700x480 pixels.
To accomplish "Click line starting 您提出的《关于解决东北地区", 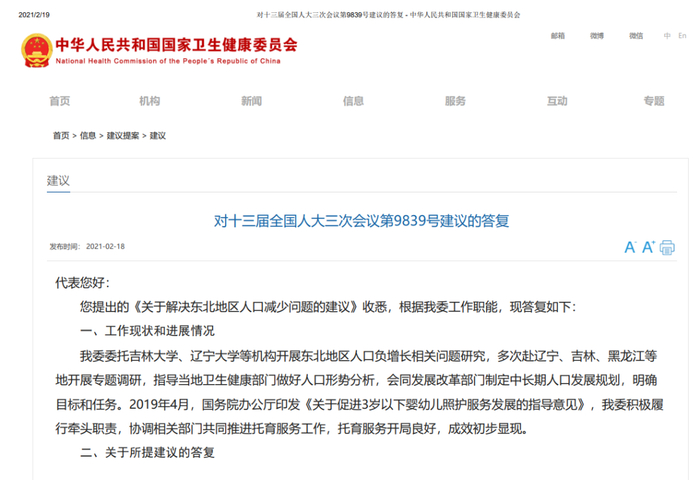I will coord(328,307).
